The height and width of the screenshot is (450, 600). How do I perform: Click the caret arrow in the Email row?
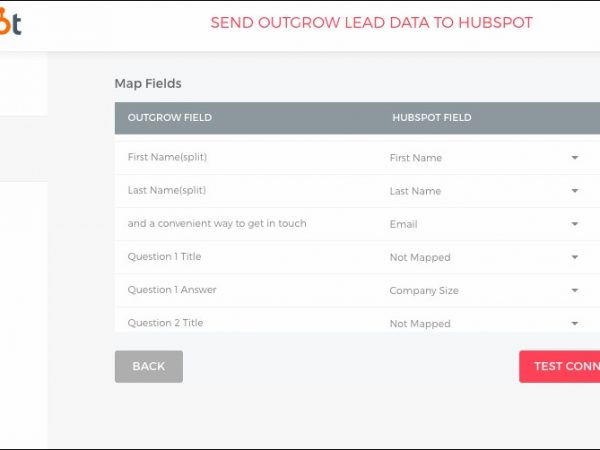[x=575, y=224]
